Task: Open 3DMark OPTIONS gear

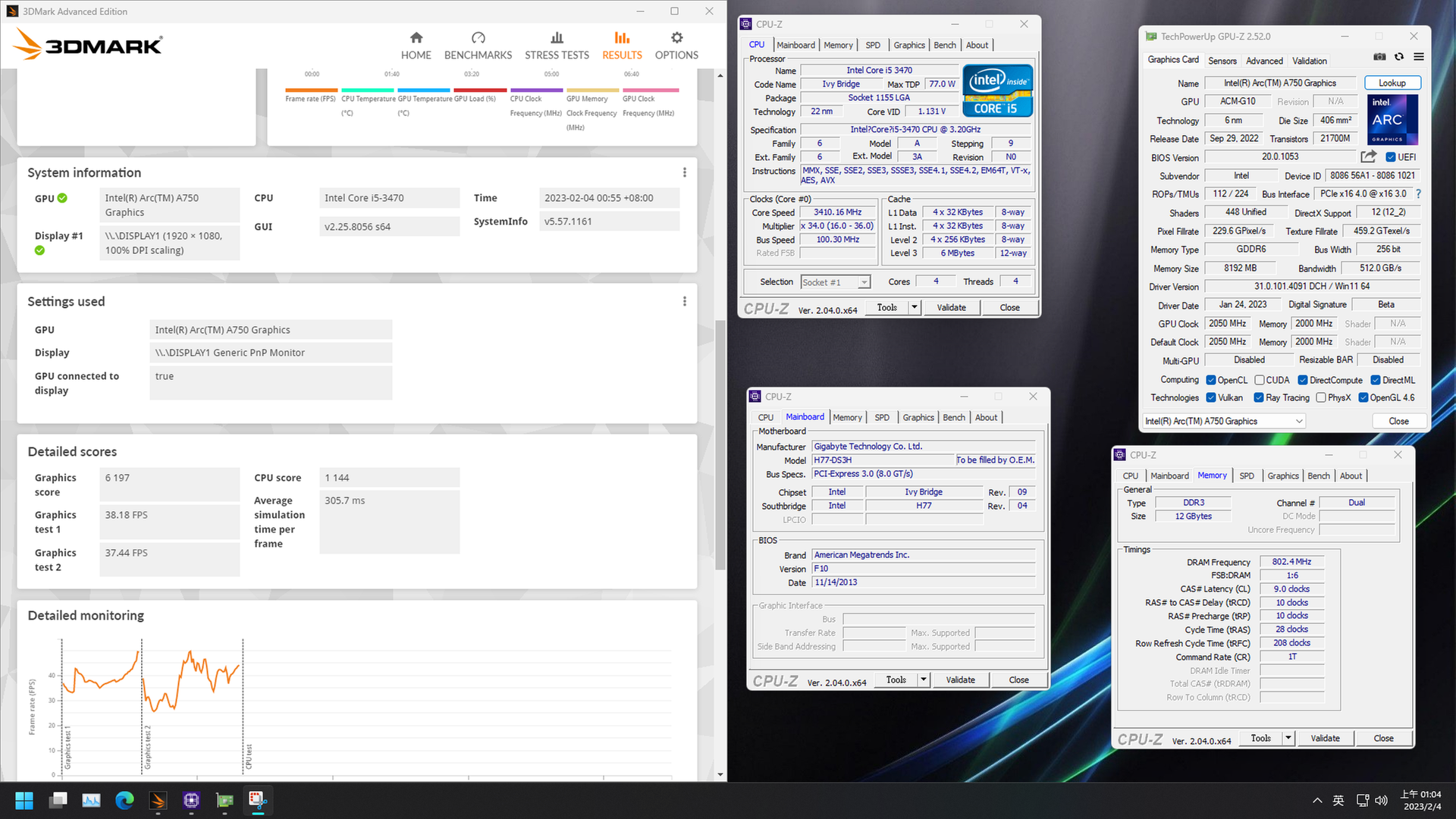Action: pyautogui.click(x=676, y=45)
